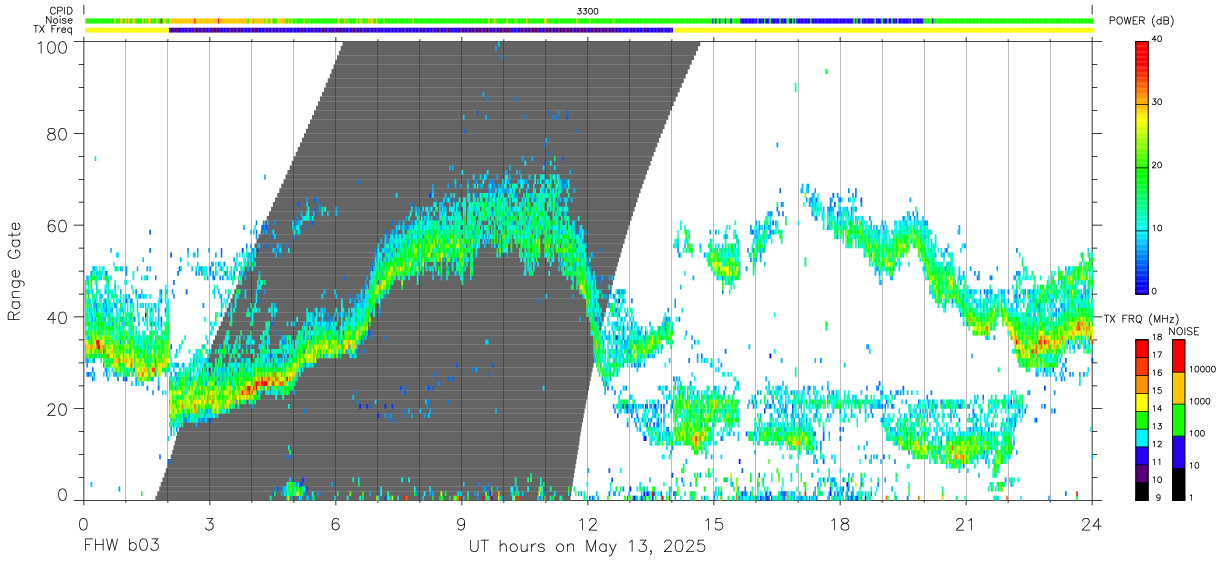Click the x-axis tick label '18'
This screenshot has width=1228, height=567.
pyautogui.click(x=840, y=522)
